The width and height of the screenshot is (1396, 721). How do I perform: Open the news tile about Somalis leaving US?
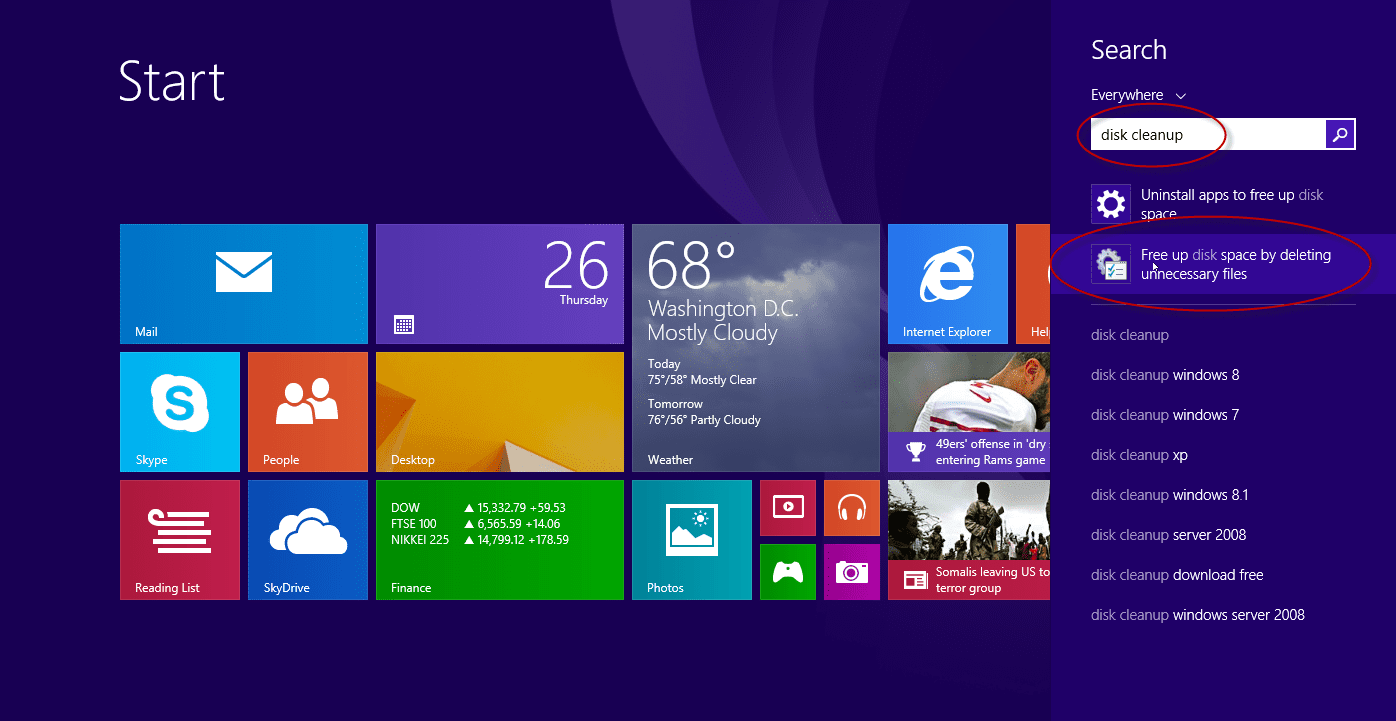[x=969, y=540]
